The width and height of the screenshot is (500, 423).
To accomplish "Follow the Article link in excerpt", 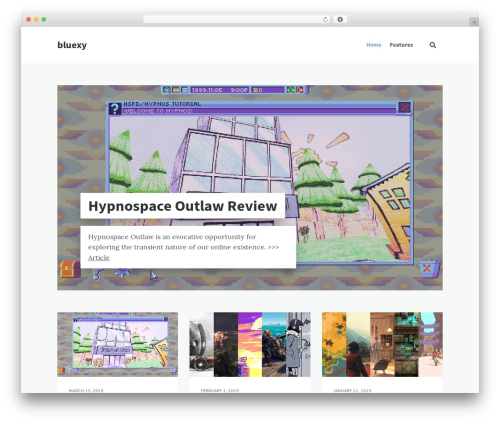I will 99,258.
